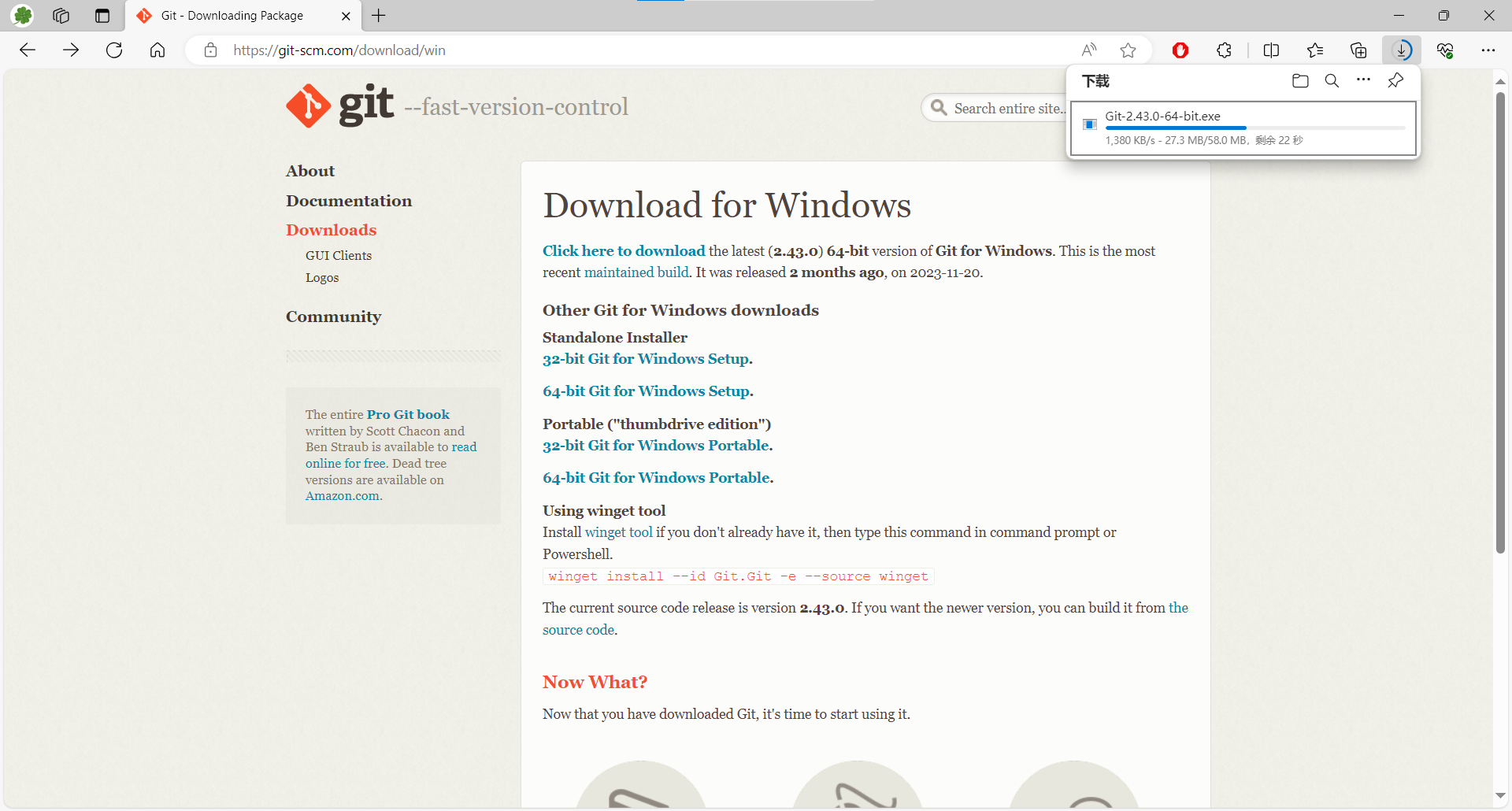This screenshot has width=1512, height=811.
Task: Click the Downloads toolbar button
Action: tap(1402, 50)
